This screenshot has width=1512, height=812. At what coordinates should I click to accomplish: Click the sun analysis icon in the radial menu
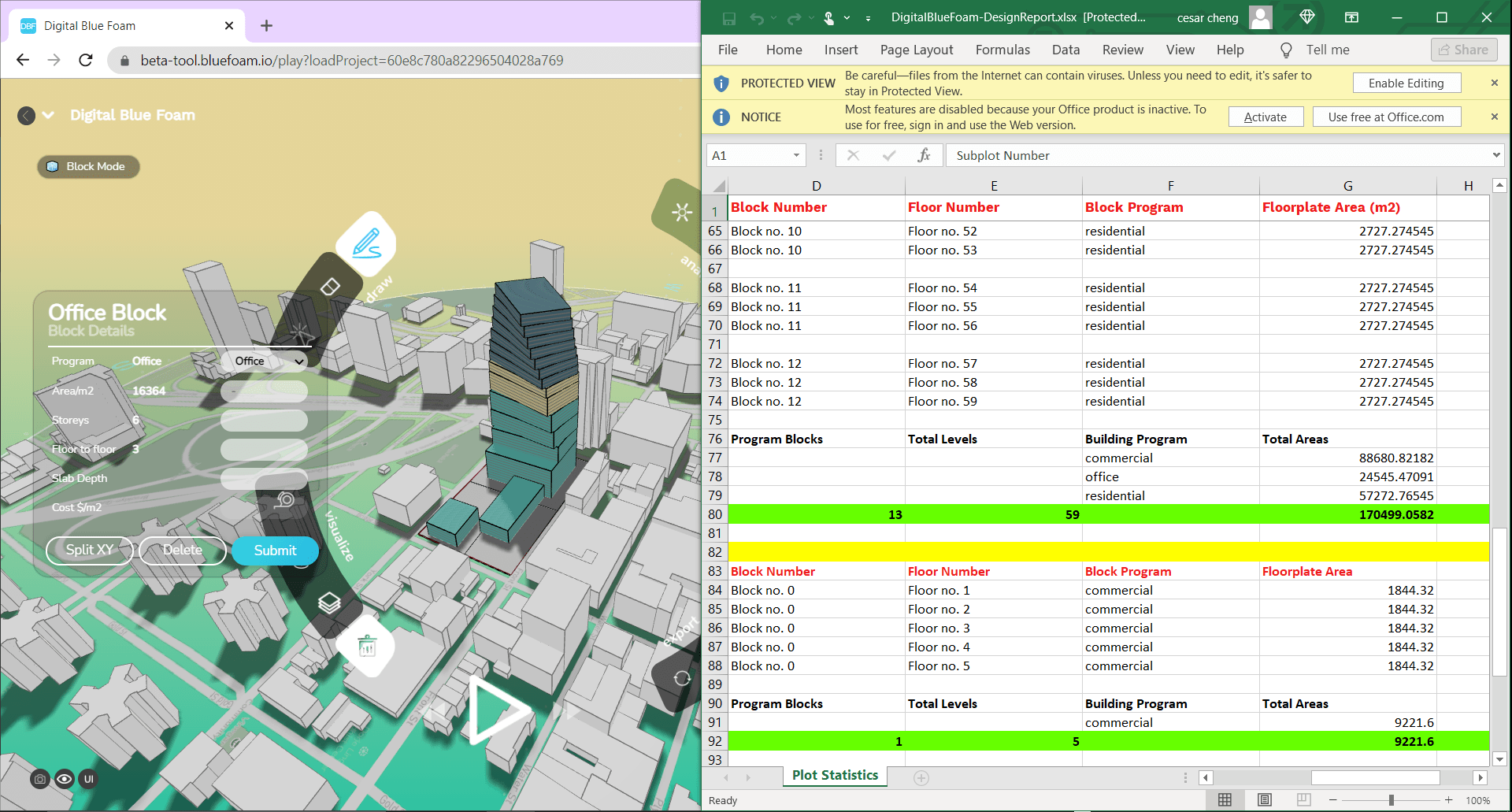682,212
